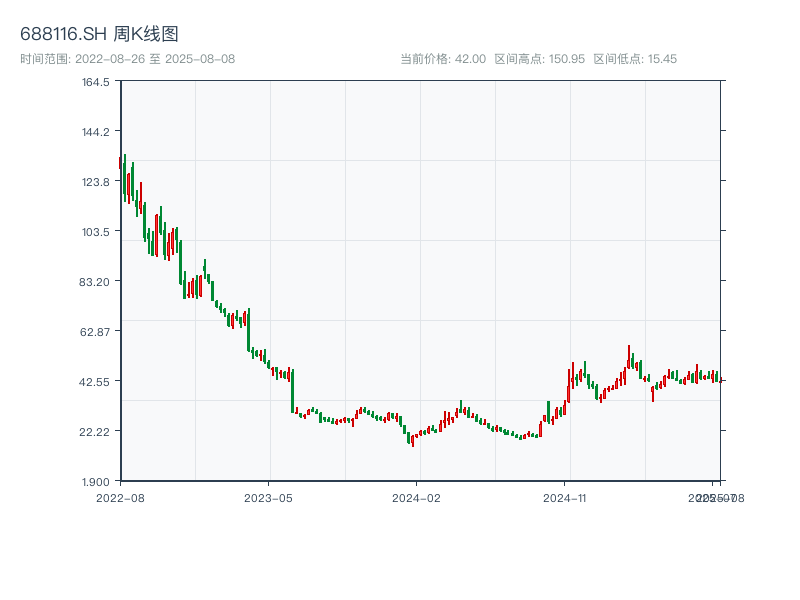Click the 1.900 y-axis price label
This screenshot has width=800, height=600.
click(96, 482)
